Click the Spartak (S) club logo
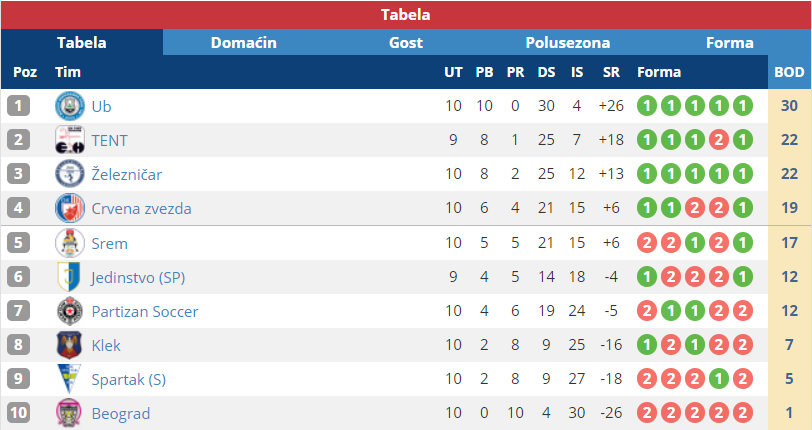 pyautogui.click(x=69, y=379)
